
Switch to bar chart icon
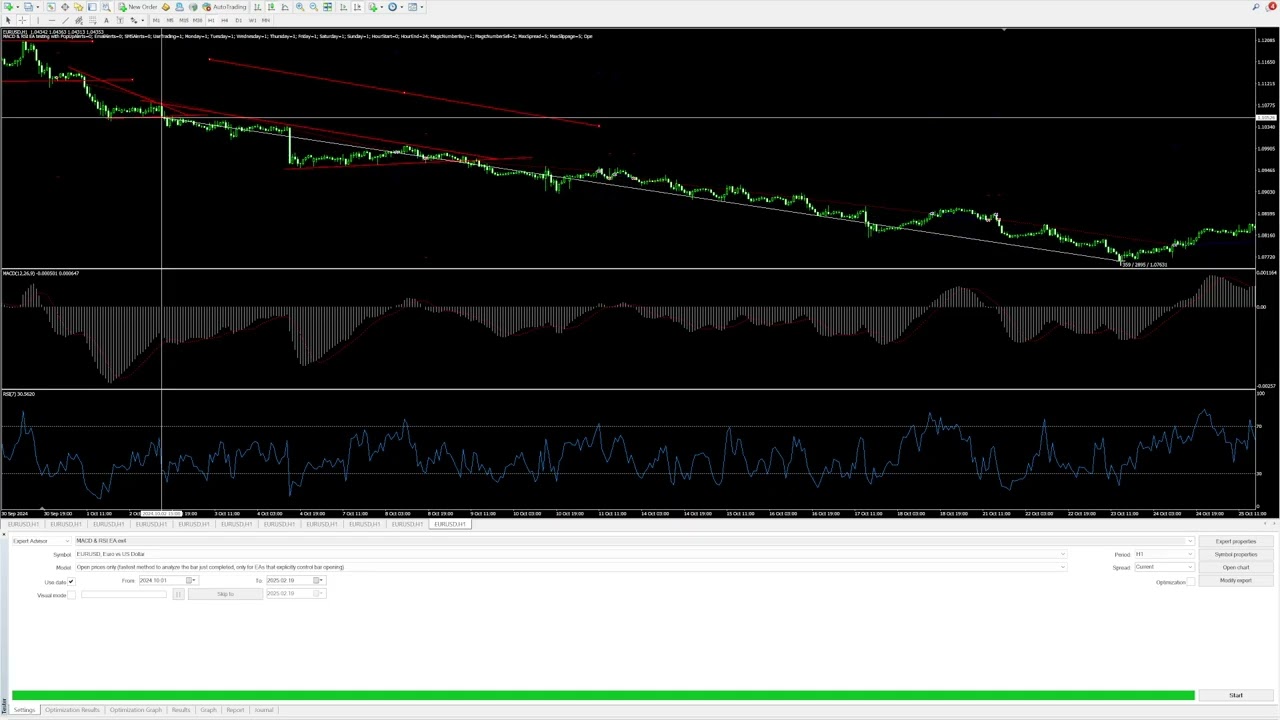257,7
